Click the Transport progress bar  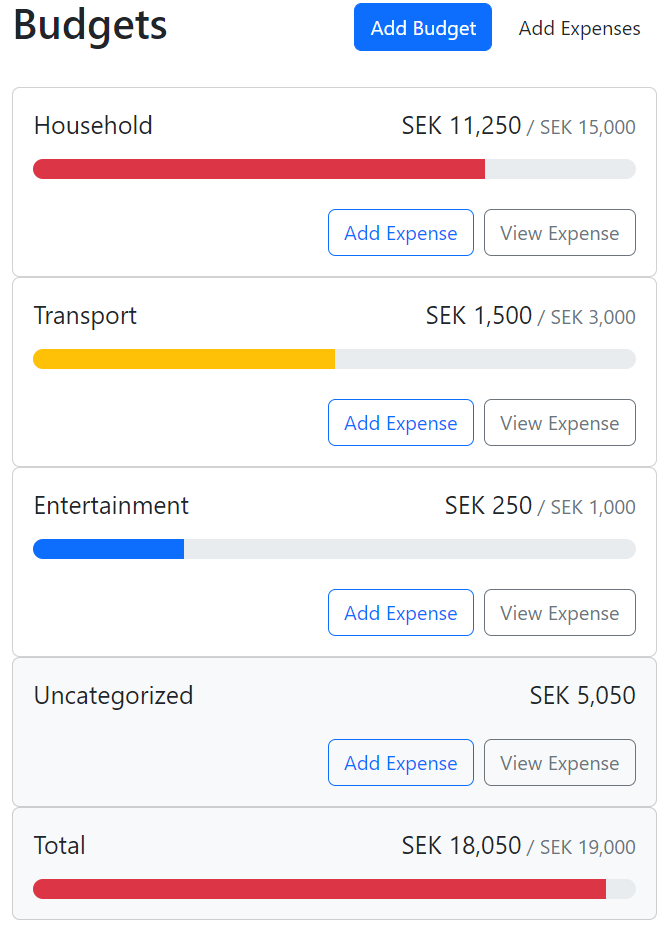tap(334, 358)
